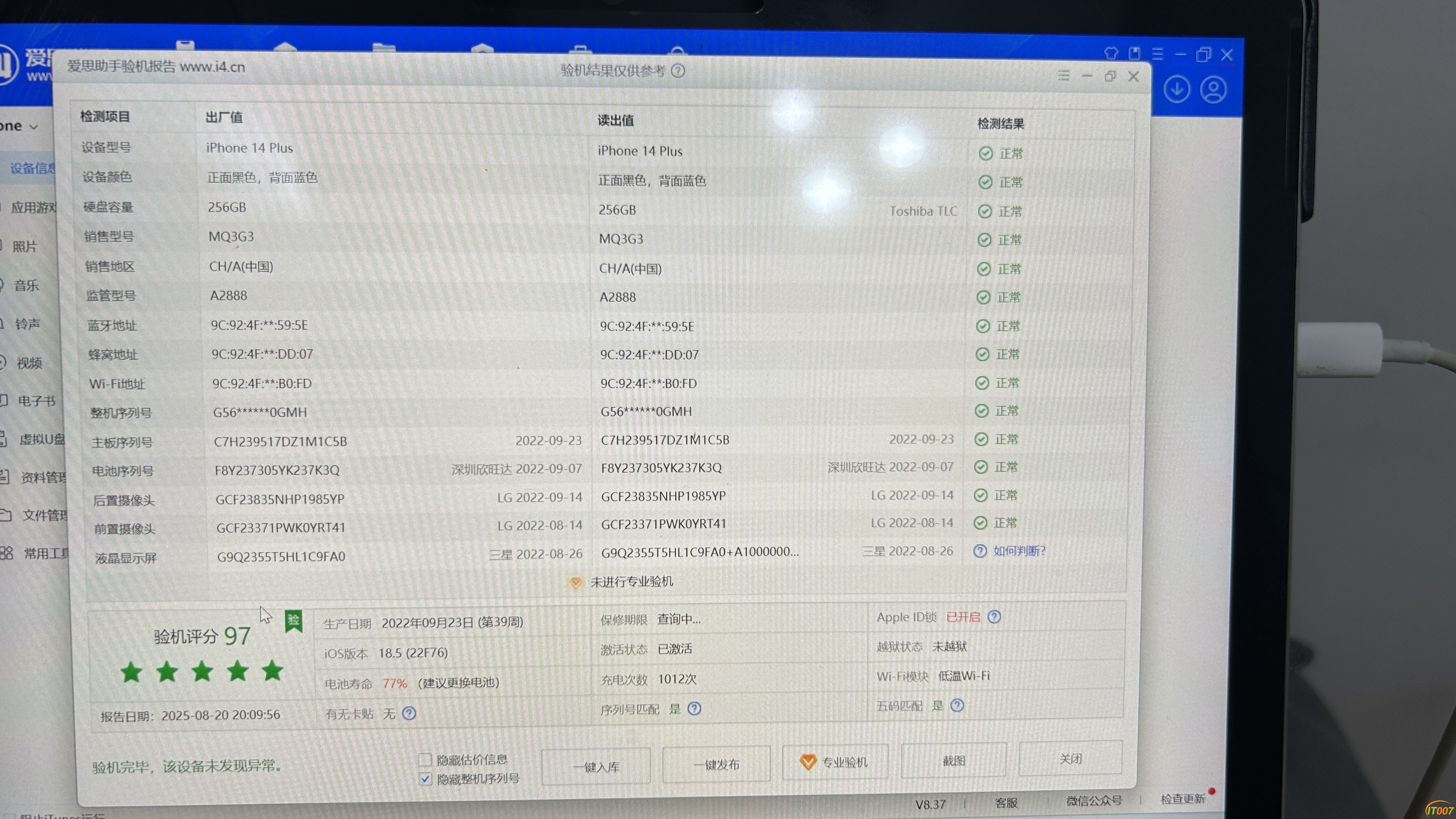
Task: Open the skin icon in main window title bar
Action: (x=1111, y=53)
